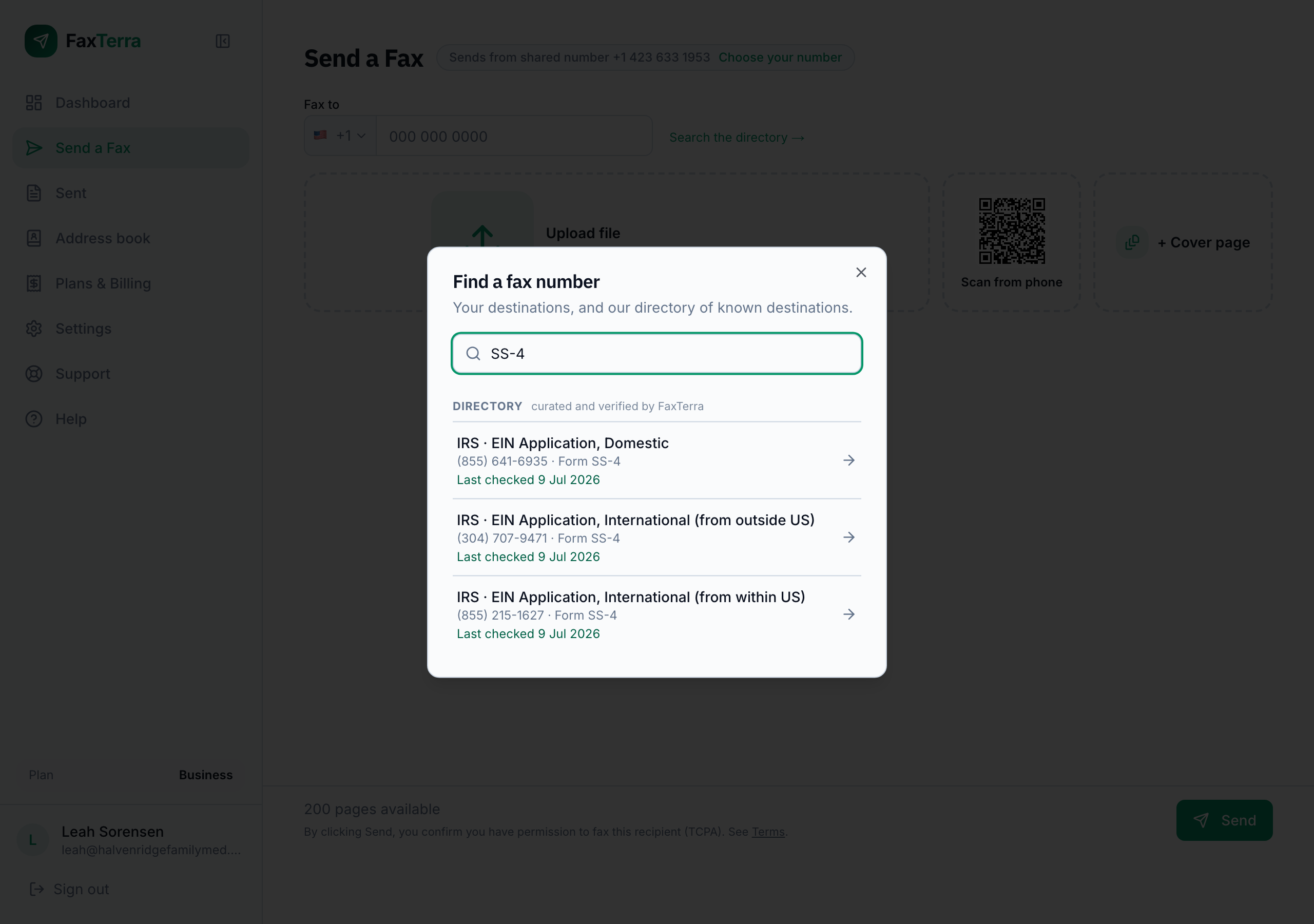Open the +1 country code dropdown
Image resolution: width=1314 pixels, height=924 pixels.
coord(340,136)
